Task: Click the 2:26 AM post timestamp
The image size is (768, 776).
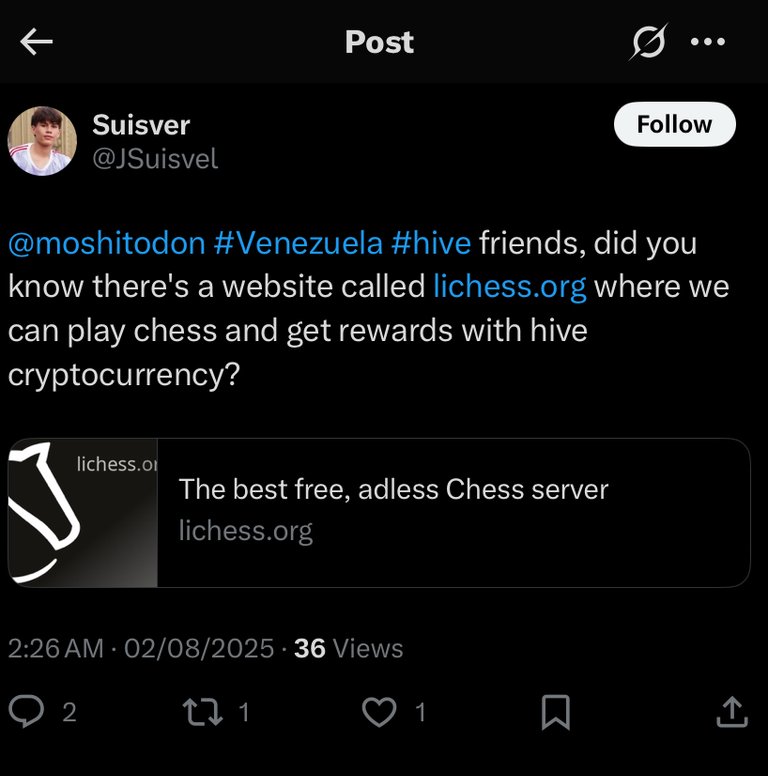Action: tap(55, 648)
